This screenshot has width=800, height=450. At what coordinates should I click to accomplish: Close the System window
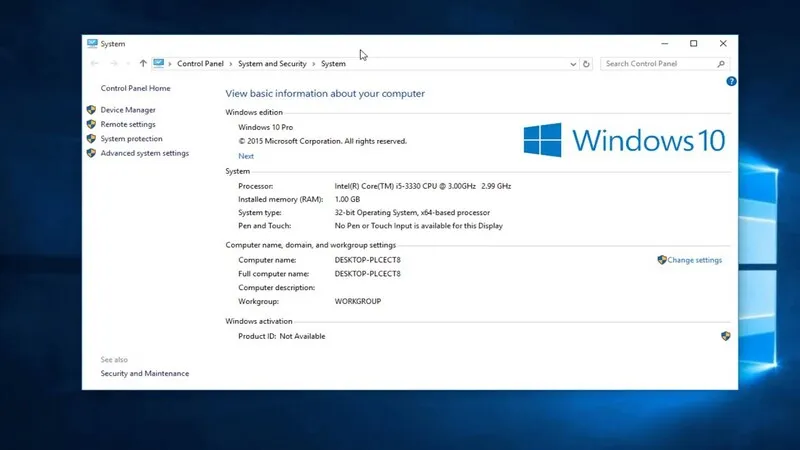(x=723, y=43)
